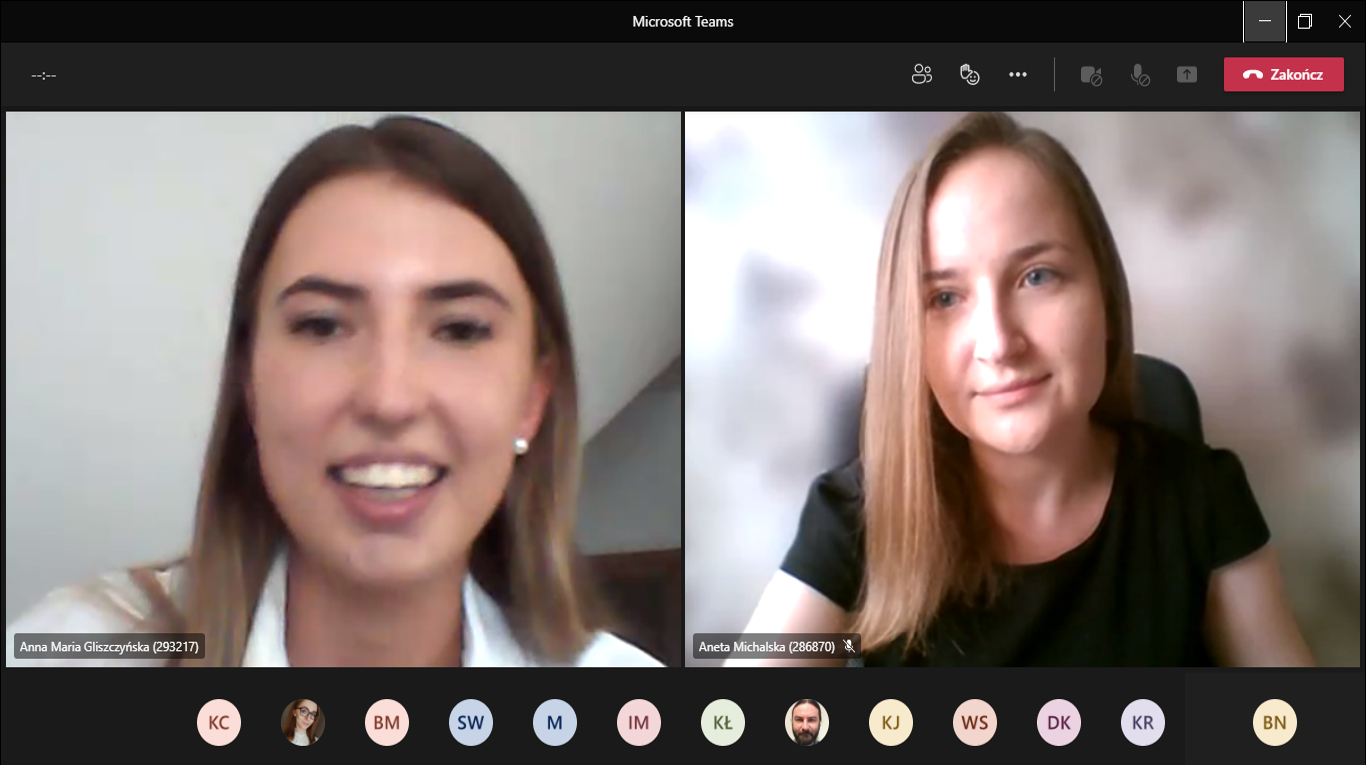Toggle the camera button

click(x=1091, y=75)
